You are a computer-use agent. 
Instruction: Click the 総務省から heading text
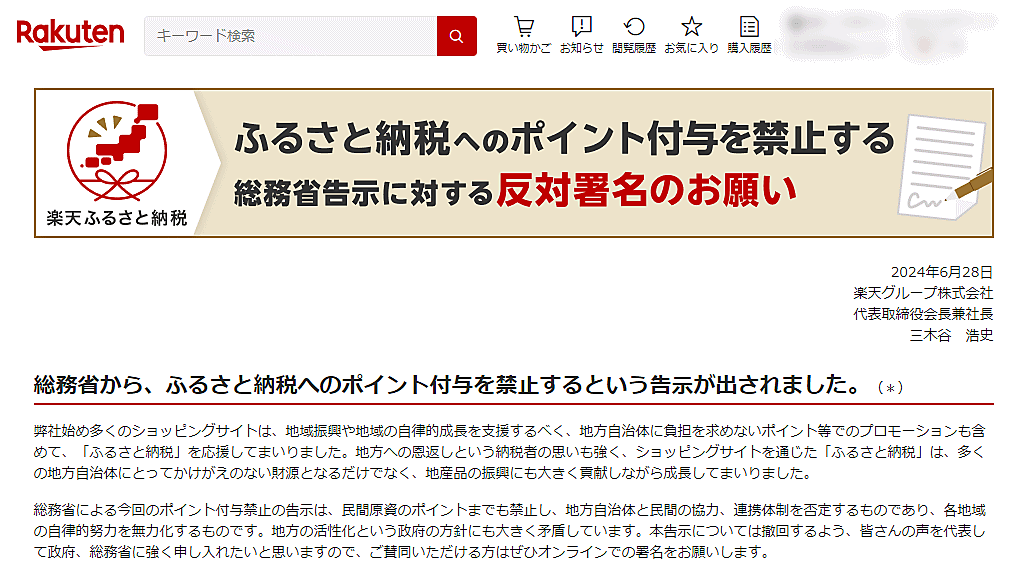(x=446, y=384)
